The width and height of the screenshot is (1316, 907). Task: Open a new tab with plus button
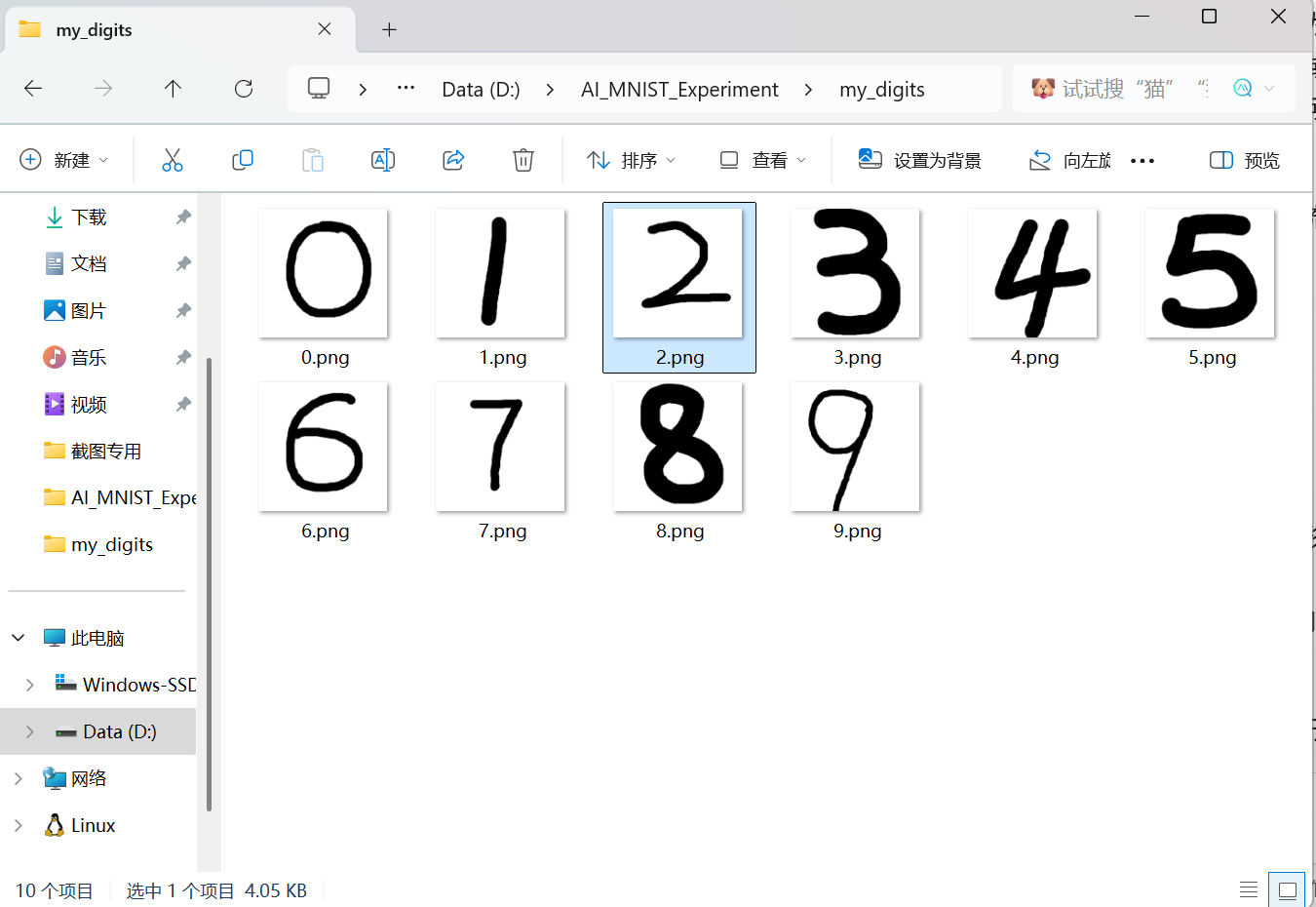click(389, 30)
